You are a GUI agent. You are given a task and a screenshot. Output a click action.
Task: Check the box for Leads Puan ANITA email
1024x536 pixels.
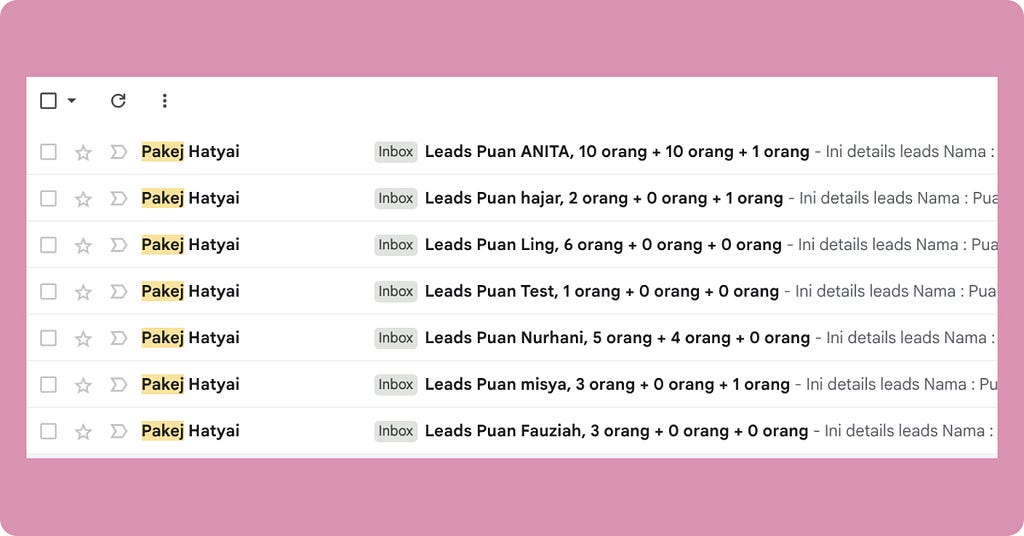pos(48,152)
